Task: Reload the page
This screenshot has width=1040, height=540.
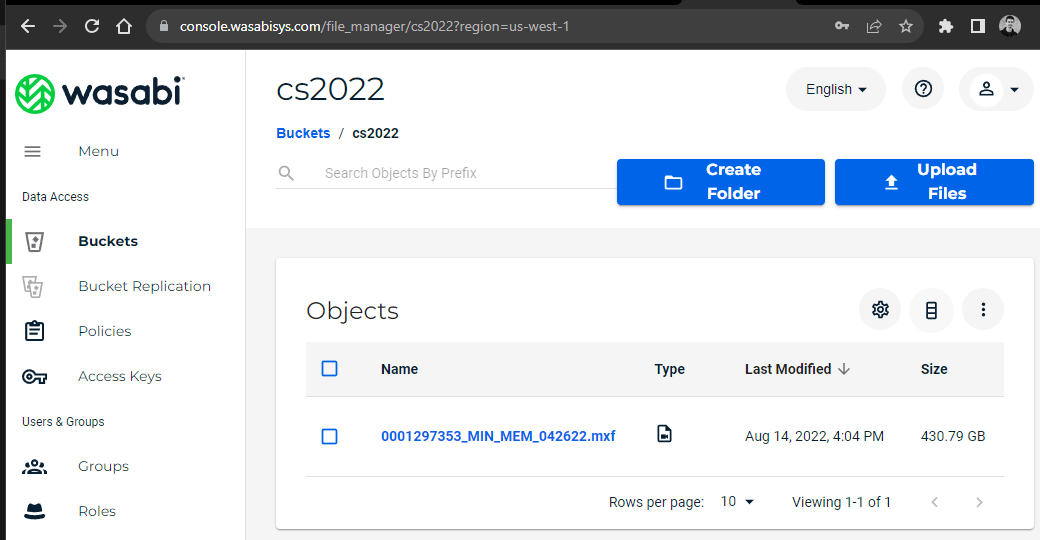Action: [92, 27]
